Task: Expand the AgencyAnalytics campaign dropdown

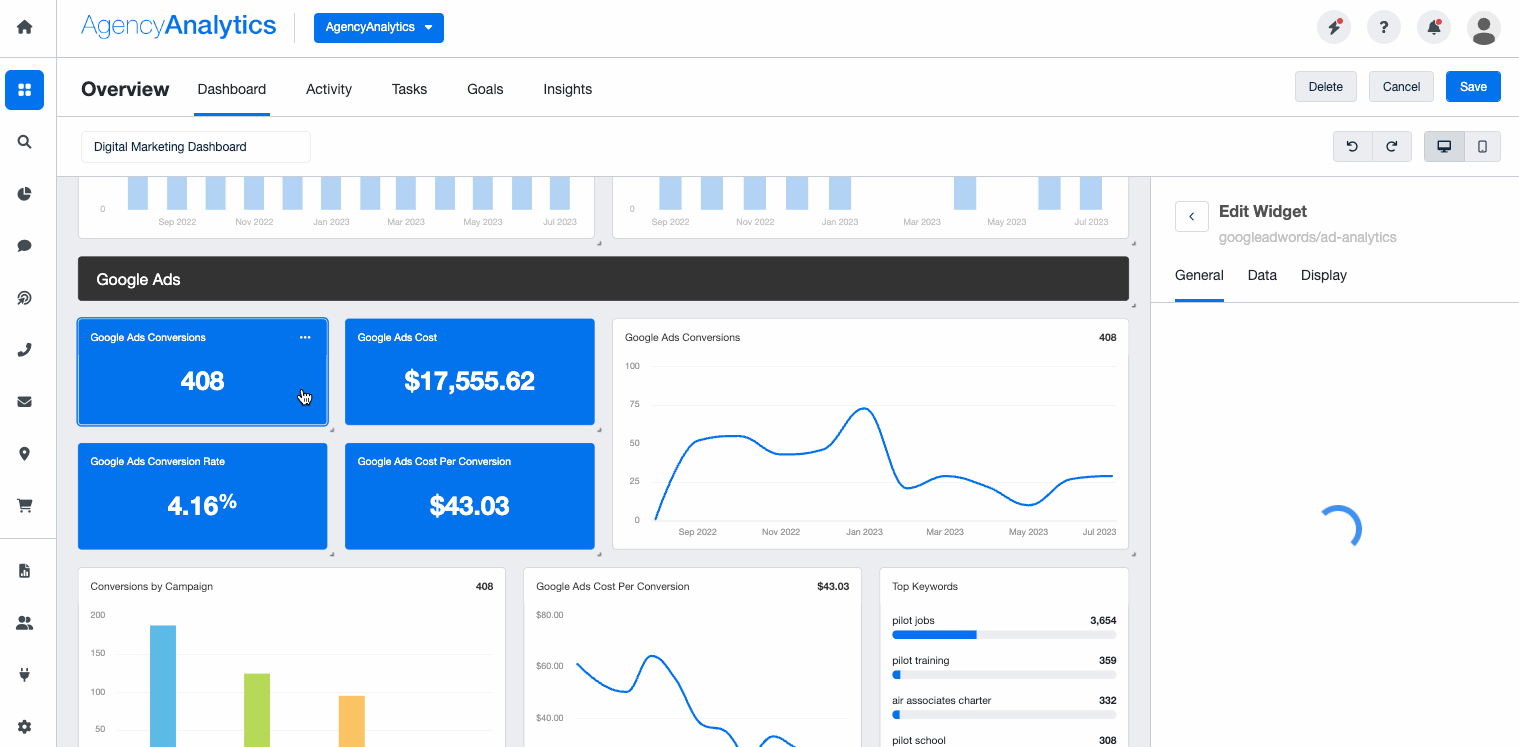Action: click(378, 28)
